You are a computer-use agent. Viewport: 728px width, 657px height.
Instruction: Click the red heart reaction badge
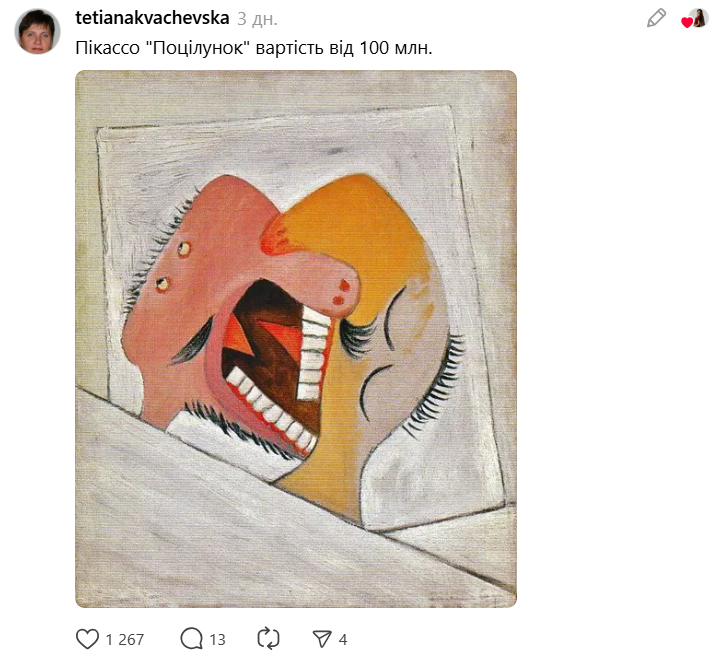(687, 23)
